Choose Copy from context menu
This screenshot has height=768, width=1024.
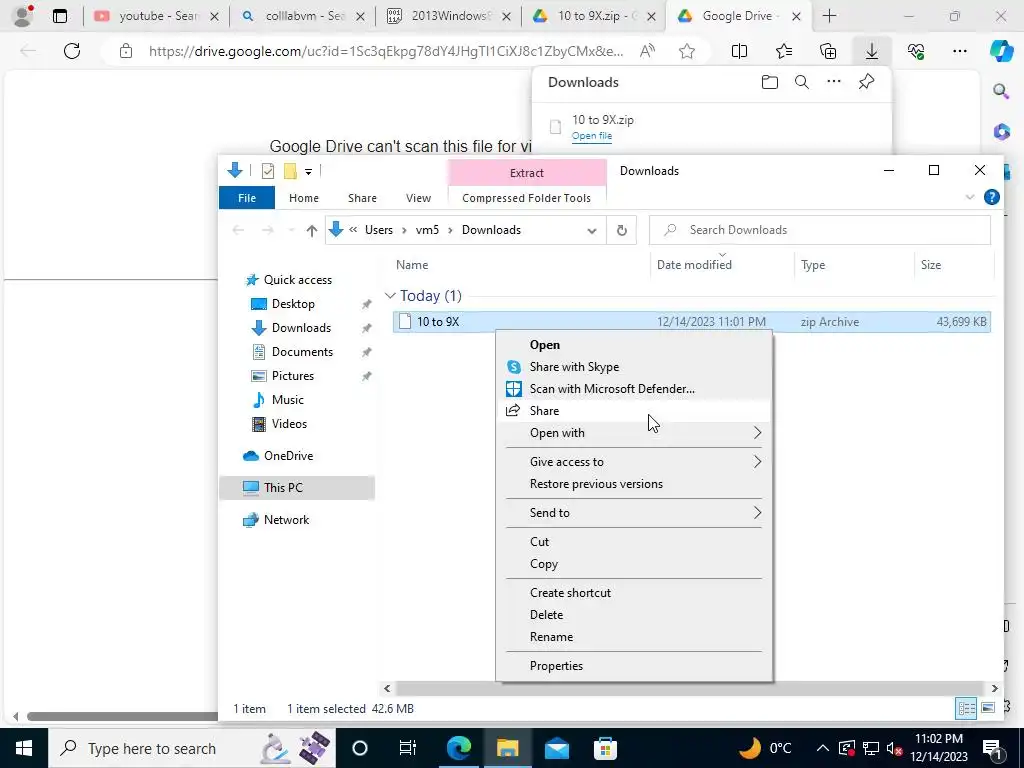tap(634, 564)
